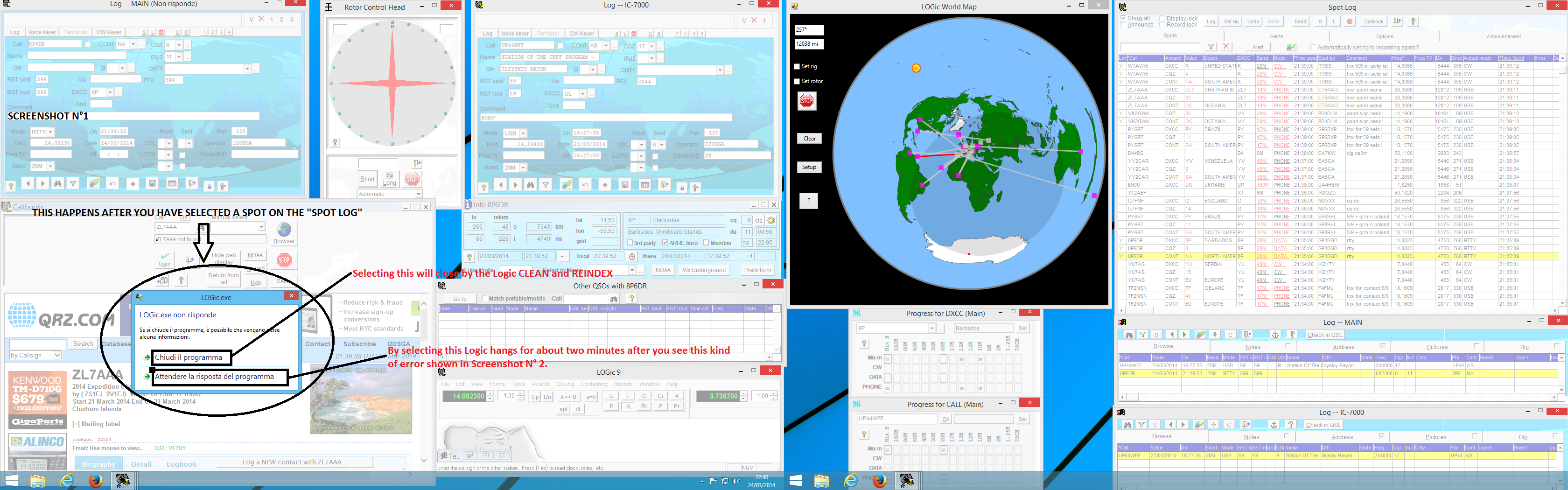Click exit door icon in Log IC-7000 toolbar
The height and width of the screenshot is (490, 1568).
(x=665, y=185)
